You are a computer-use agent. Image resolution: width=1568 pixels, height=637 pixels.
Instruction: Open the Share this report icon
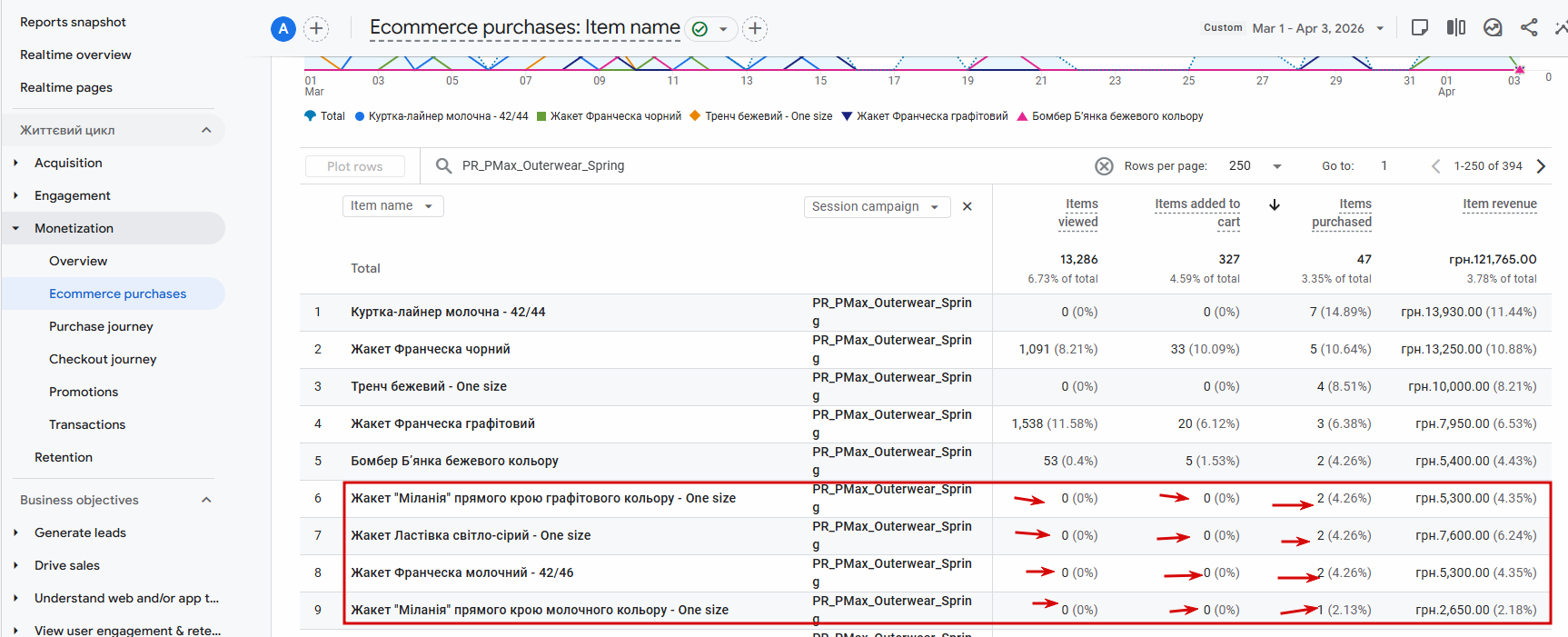pyautogui.click(x=1529, y=27)
